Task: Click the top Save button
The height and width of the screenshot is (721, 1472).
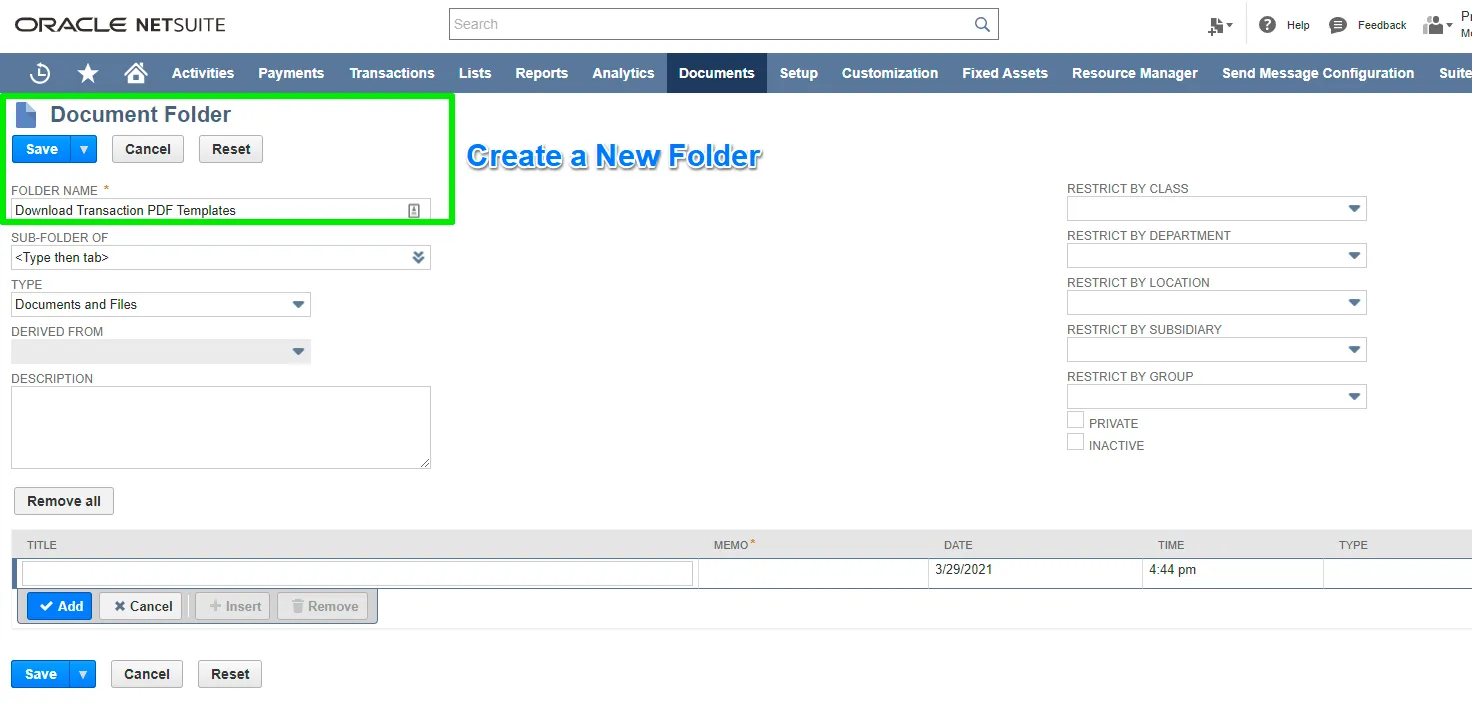Action: 42,149
